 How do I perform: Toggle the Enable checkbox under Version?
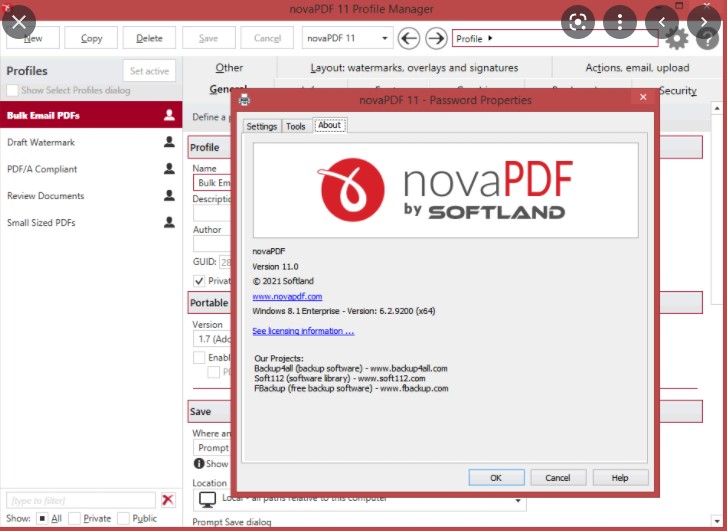199,358
